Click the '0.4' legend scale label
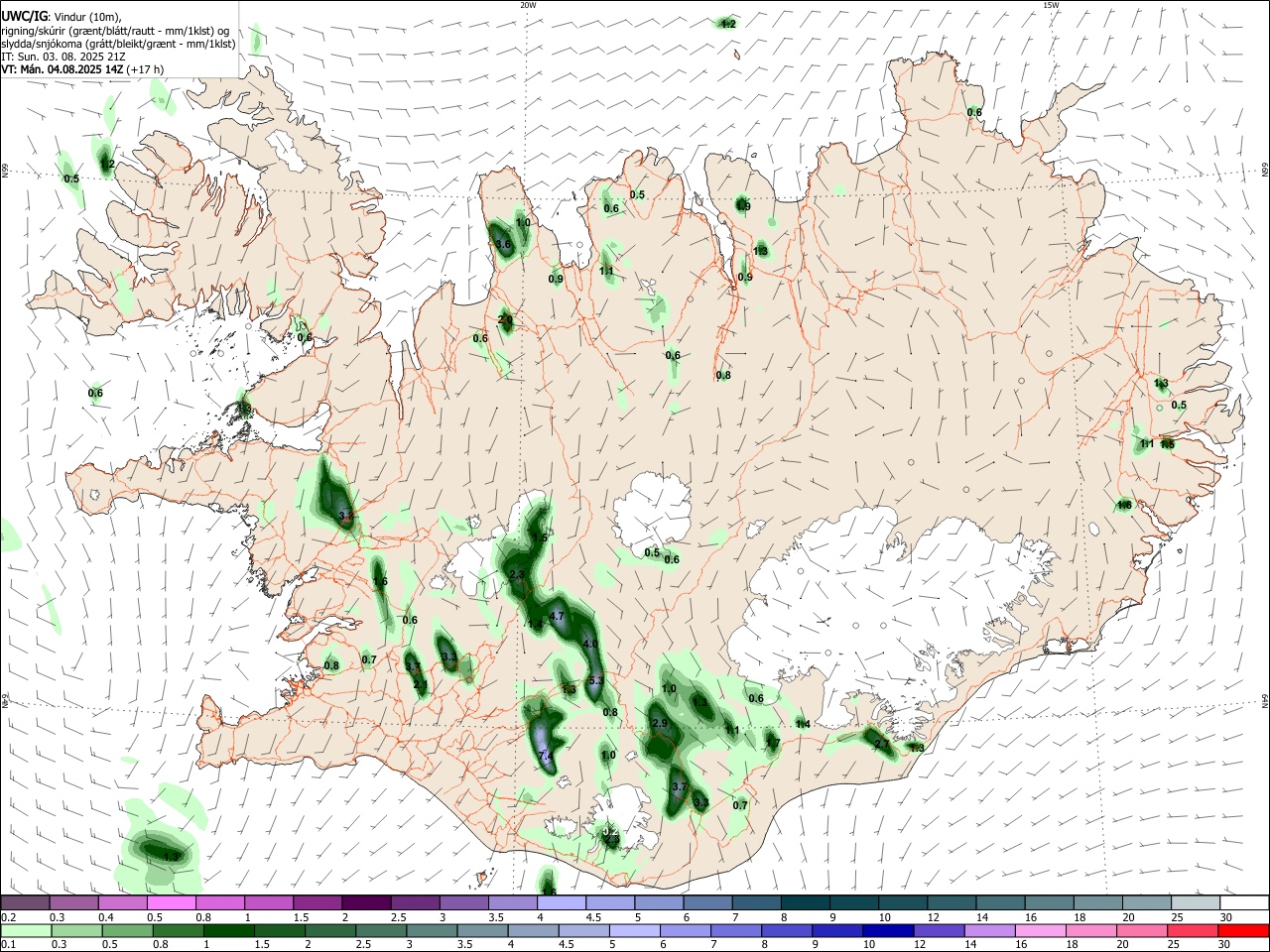1270x952 pixels. click(106, 917)
